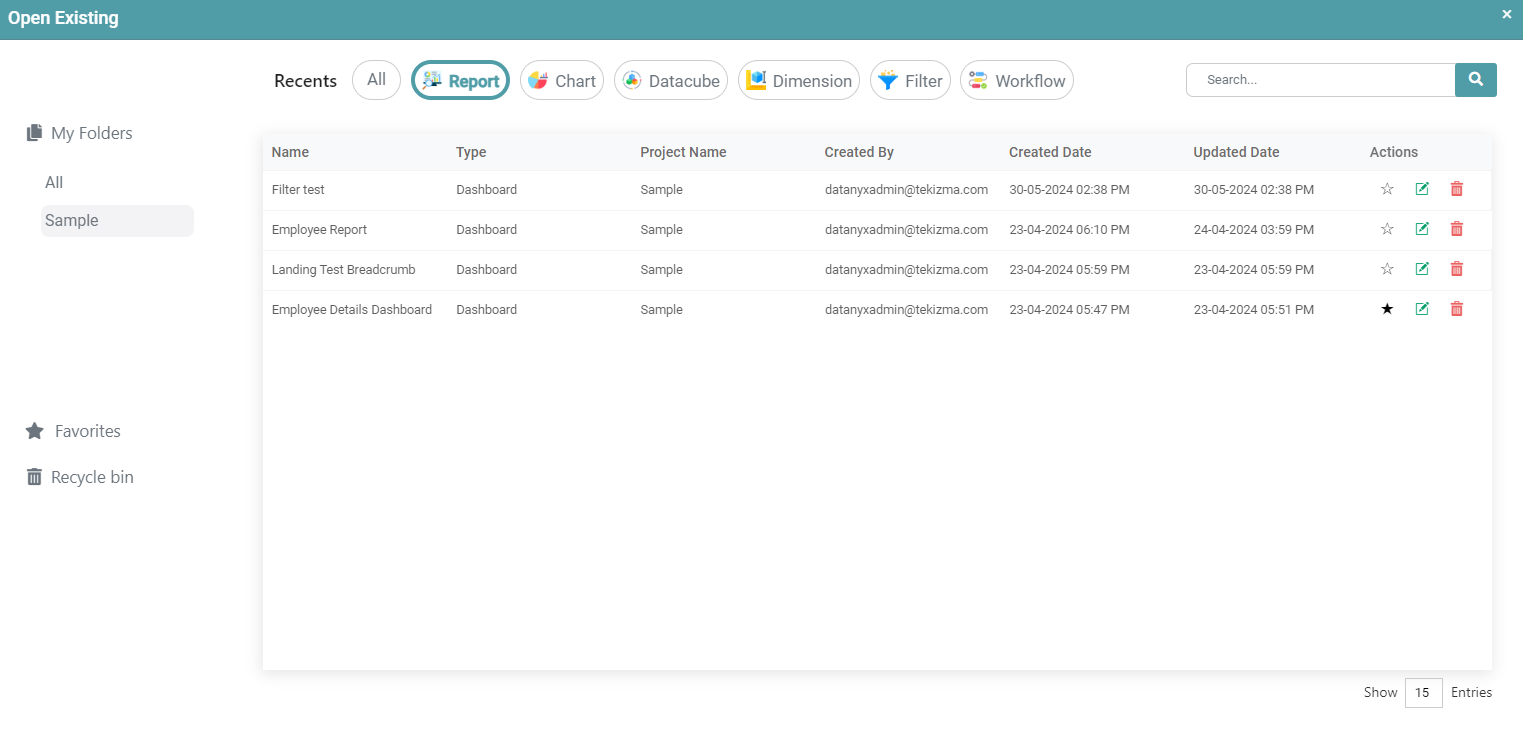Screen dimensions: 1523x755
Task: Open the Favorites section
Action: 87,431
